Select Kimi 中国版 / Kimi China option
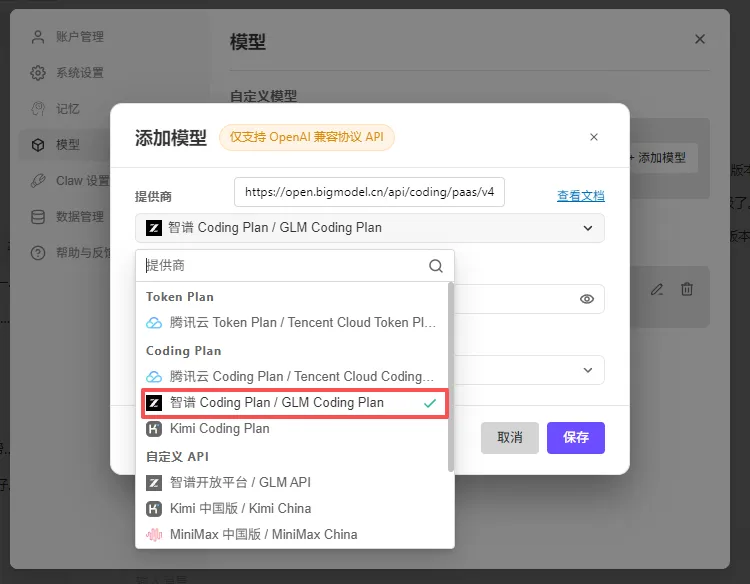750x584 pixels. (292, 508)
